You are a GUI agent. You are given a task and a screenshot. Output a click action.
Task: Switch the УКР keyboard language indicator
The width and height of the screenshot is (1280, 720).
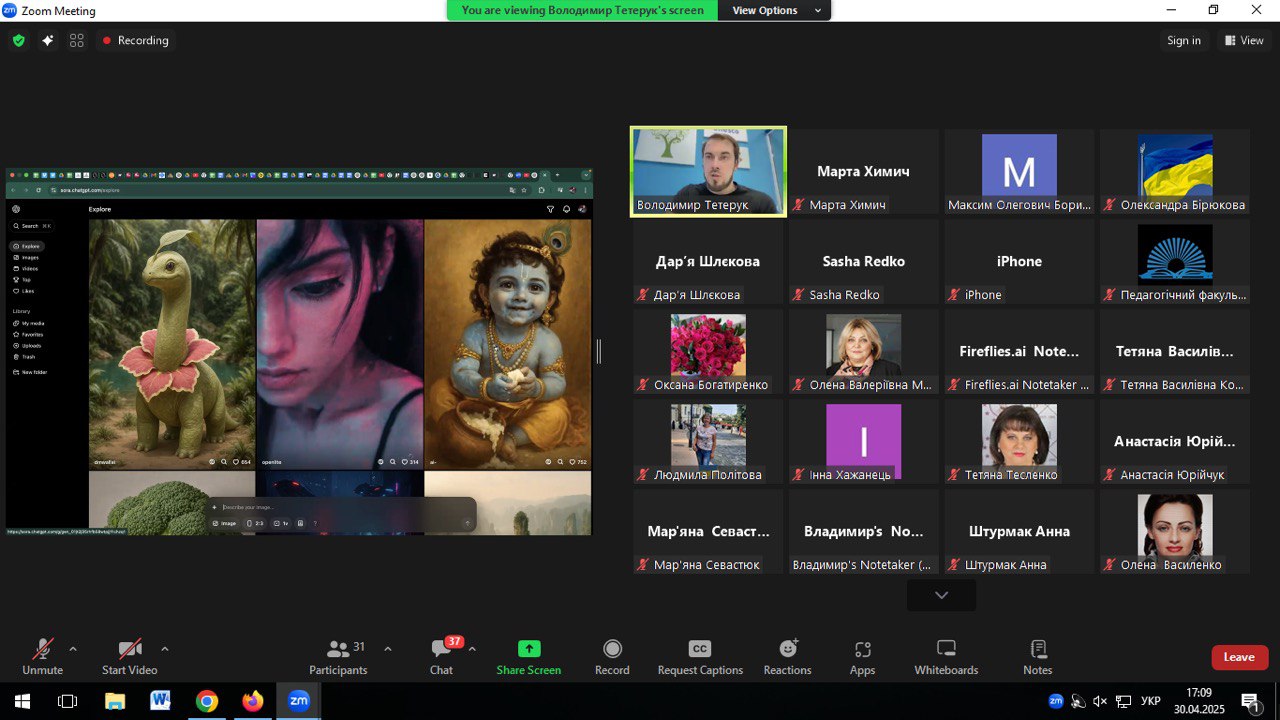1151,701
